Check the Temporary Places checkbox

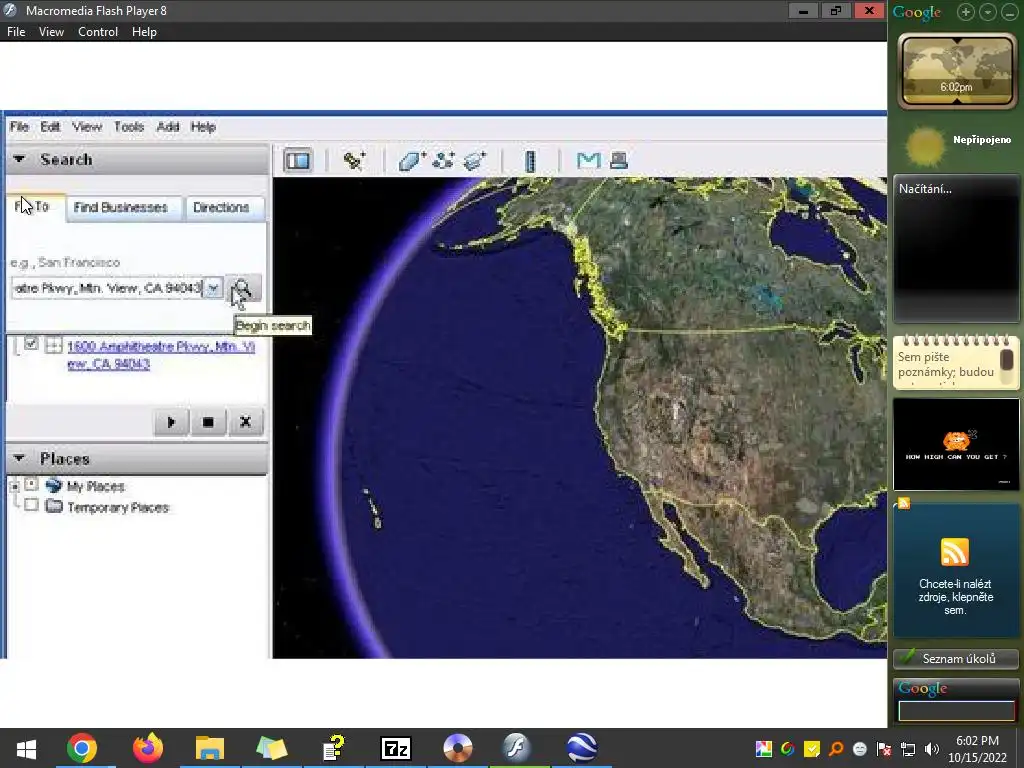(x=31, y=505)
